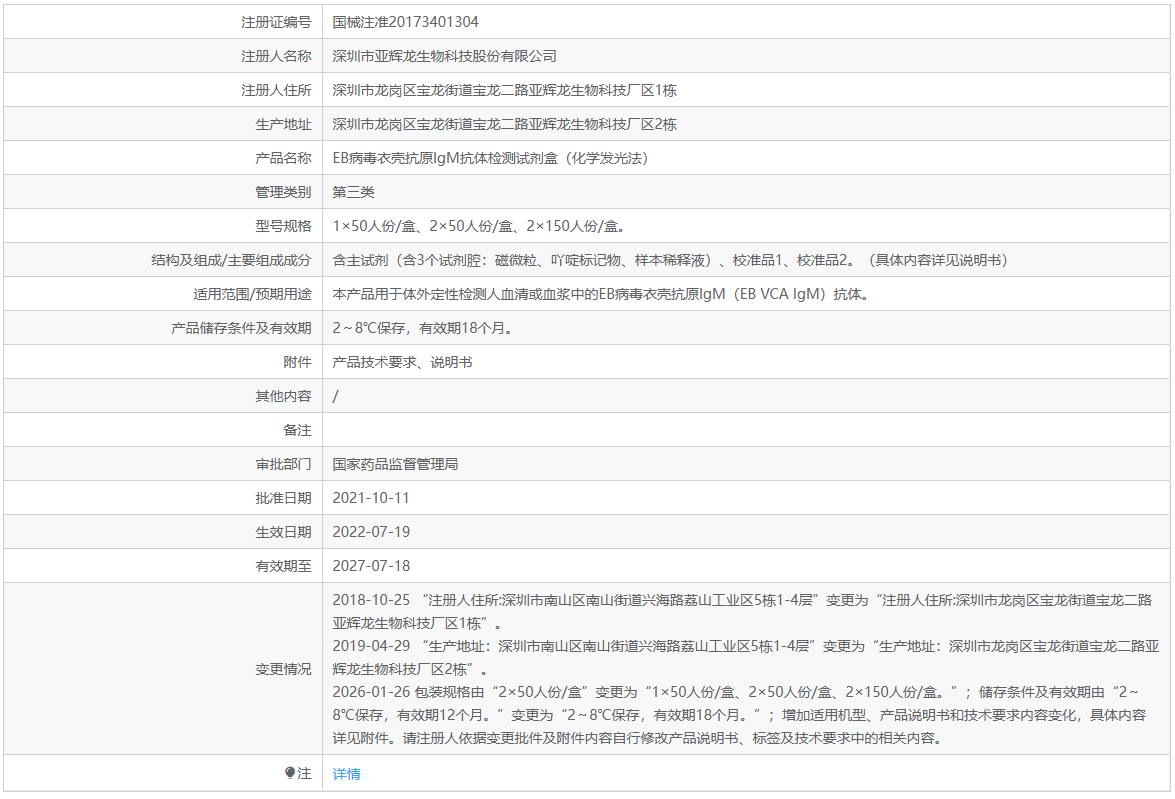The height and width of the screenshot is (799, 1175).
Task: Click the 生效日期 label
Action: (283, 531)
